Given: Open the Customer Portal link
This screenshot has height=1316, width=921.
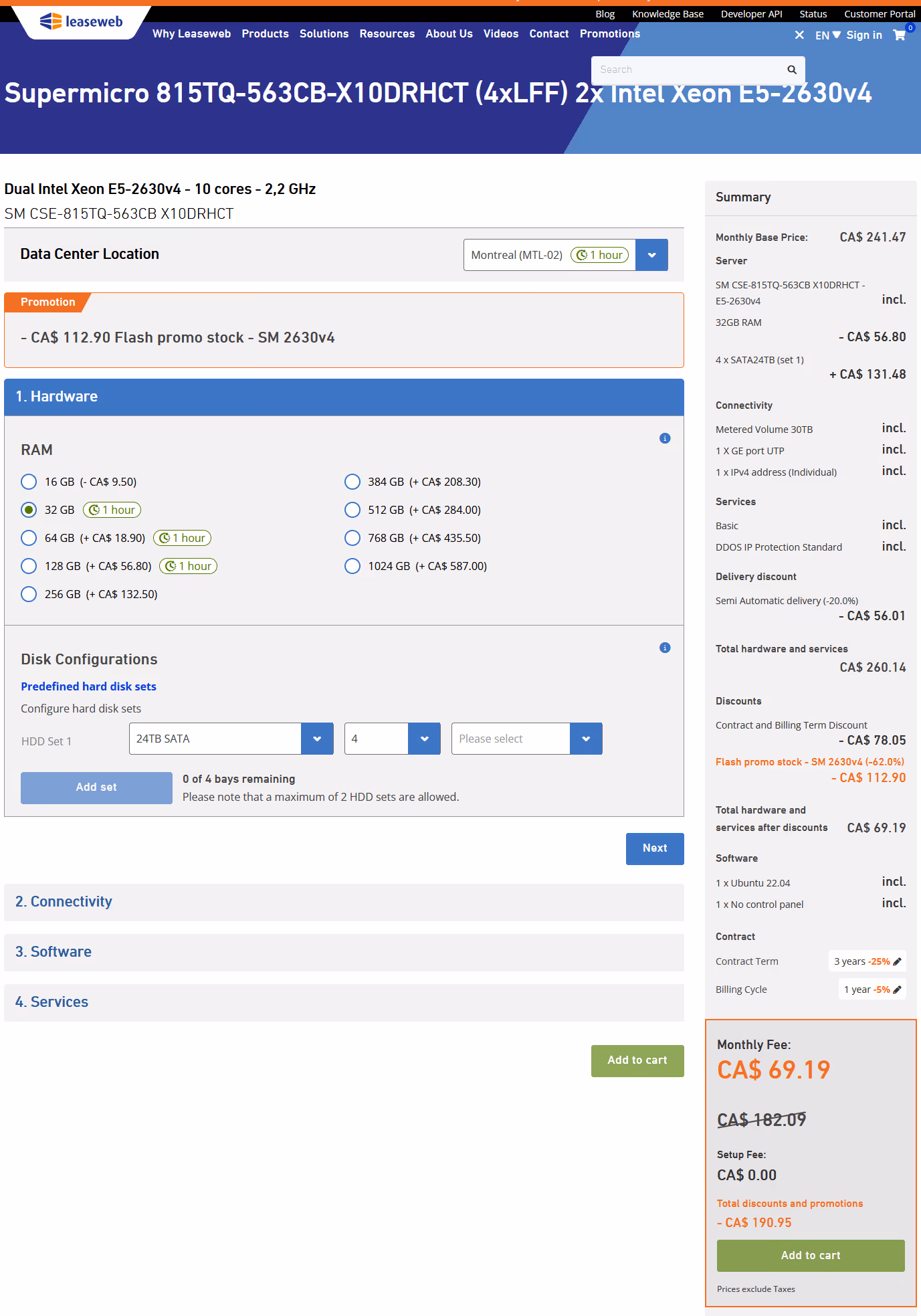Looking at the screenshot, I should click(x=880, y=14).
